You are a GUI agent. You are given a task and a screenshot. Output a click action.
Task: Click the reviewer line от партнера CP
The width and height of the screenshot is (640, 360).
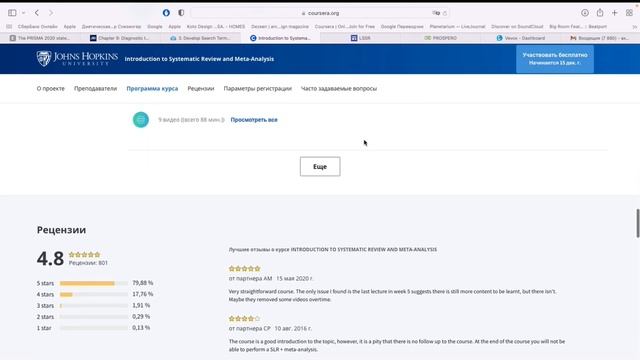(270, 328)
